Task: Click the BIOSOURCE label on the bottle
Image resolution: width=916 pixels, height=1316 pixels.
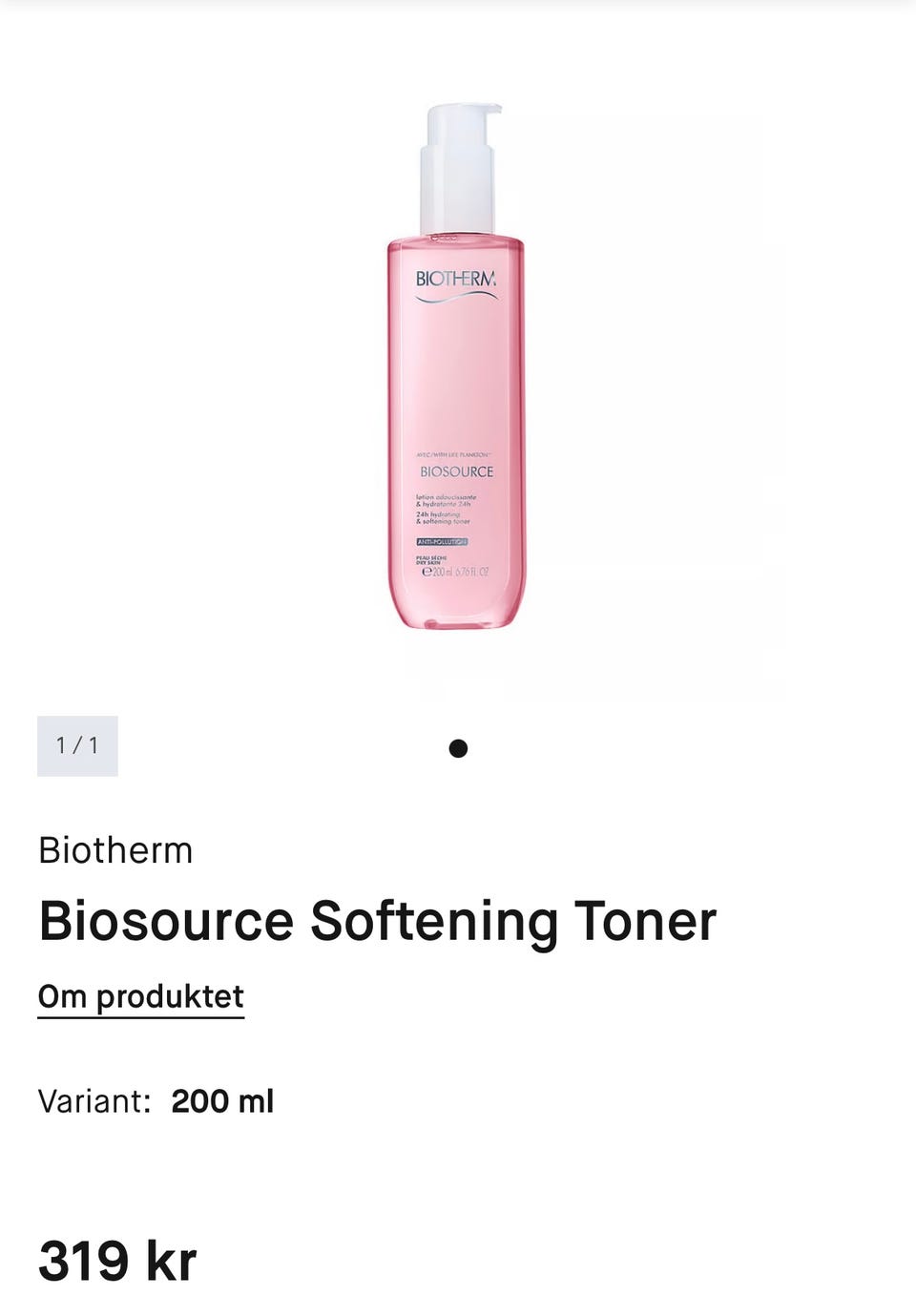Action: (x=457, y=471)
